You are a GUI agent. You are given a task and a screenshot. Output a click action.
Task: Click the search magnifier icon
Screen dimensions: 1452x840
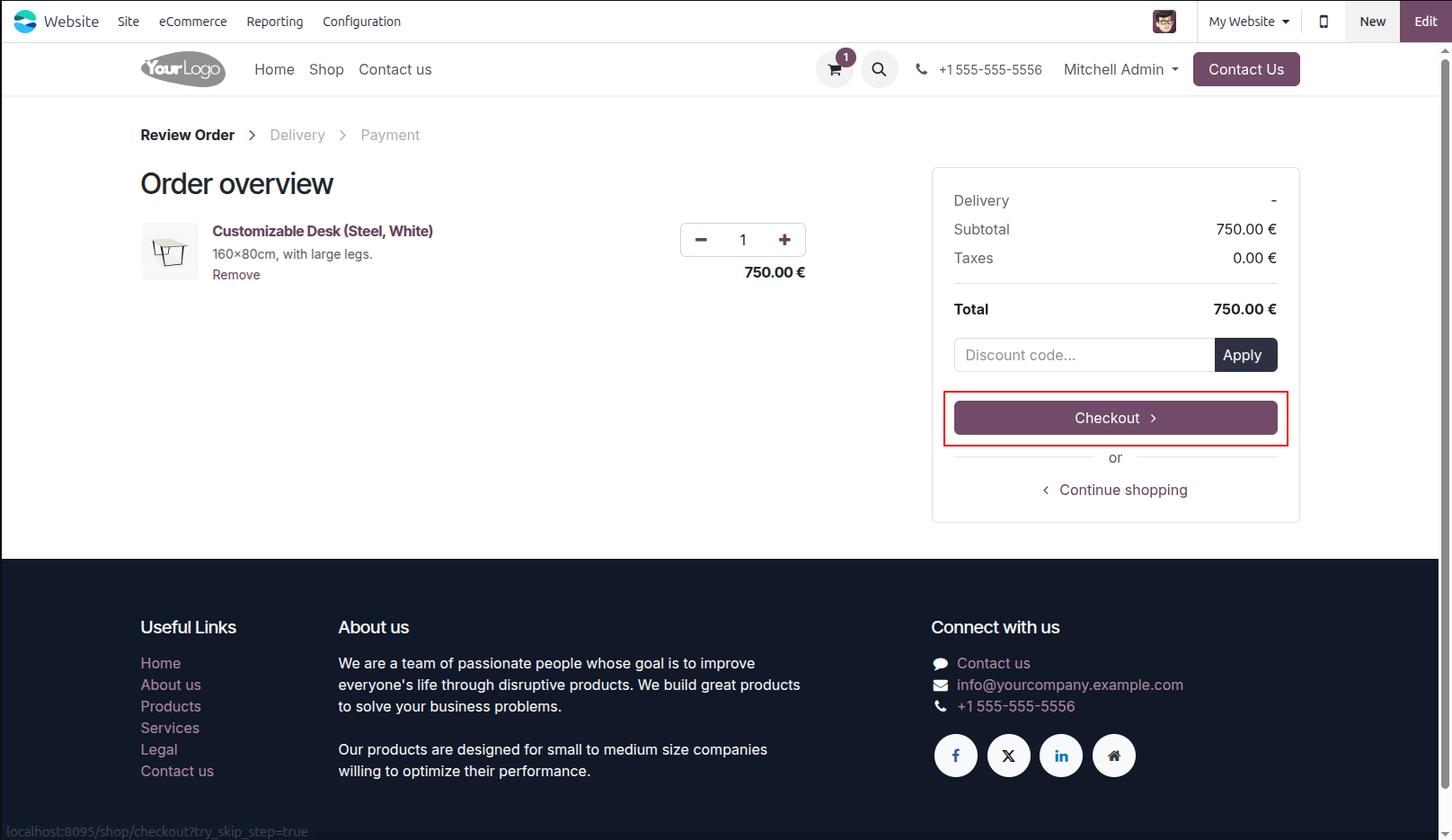point(879,69)
